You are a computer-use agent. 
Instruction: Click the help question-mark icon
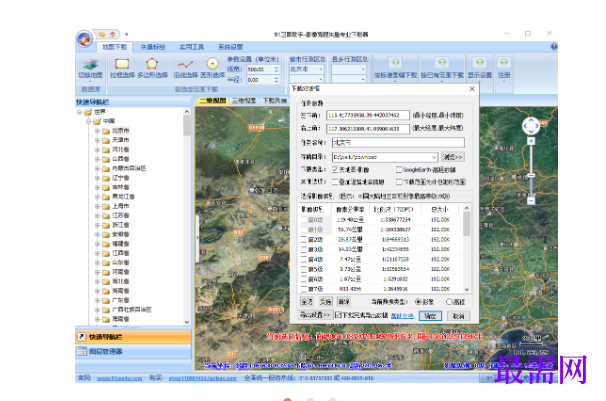click(554, 47)
